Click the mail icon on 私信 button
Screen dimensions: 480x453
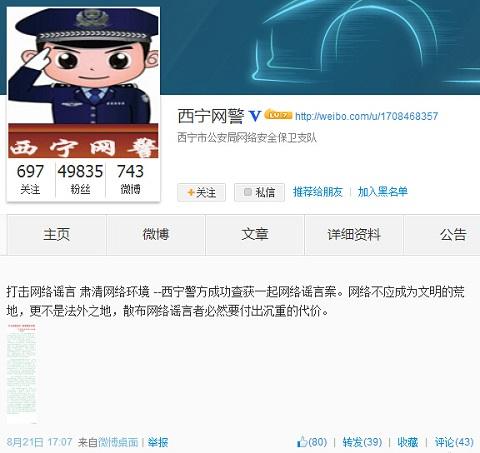pos(248,192)
